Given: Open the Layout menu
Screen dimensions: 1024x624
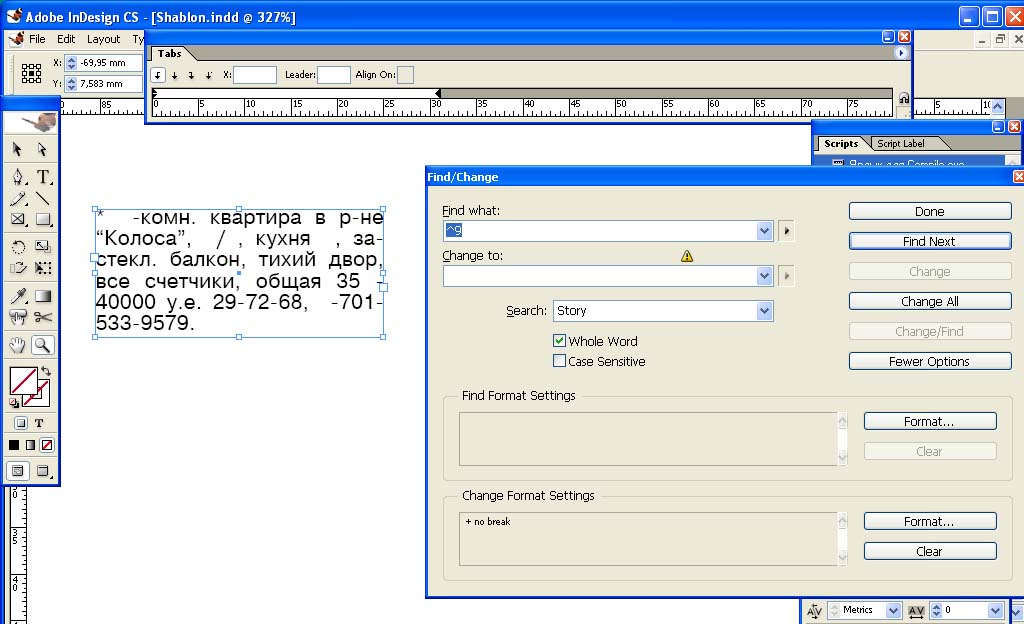Looking at the screenshot, I should click(104, 39).
